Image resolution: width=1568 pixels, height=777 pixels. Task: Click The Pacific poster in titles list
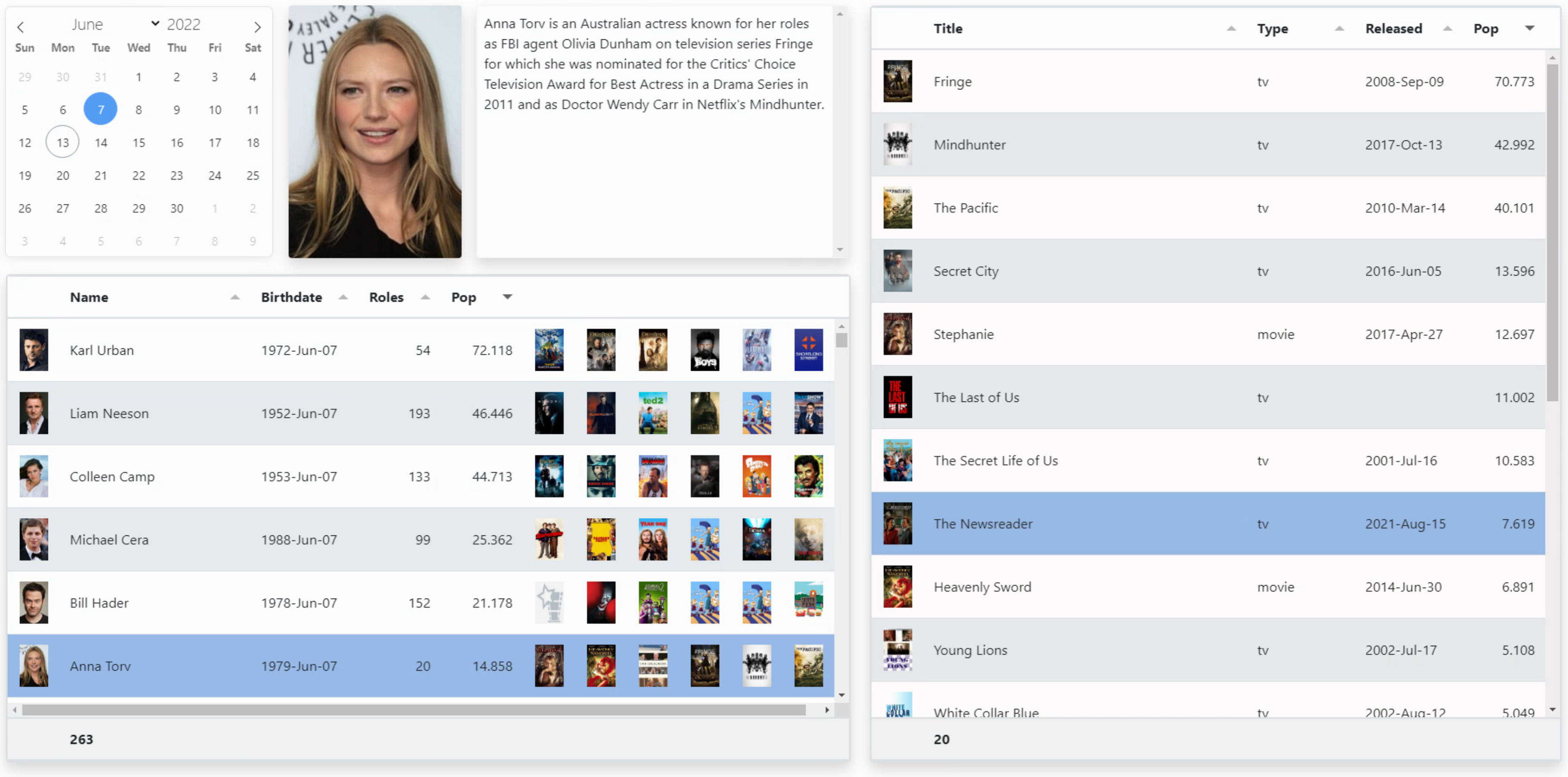pos(898,208)
